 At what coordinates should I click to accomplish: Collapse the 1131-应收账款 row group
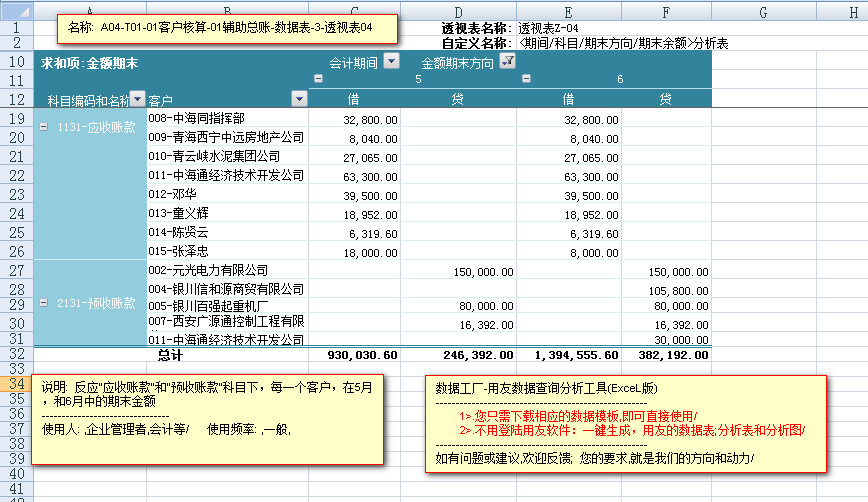[x=43, y=127]
